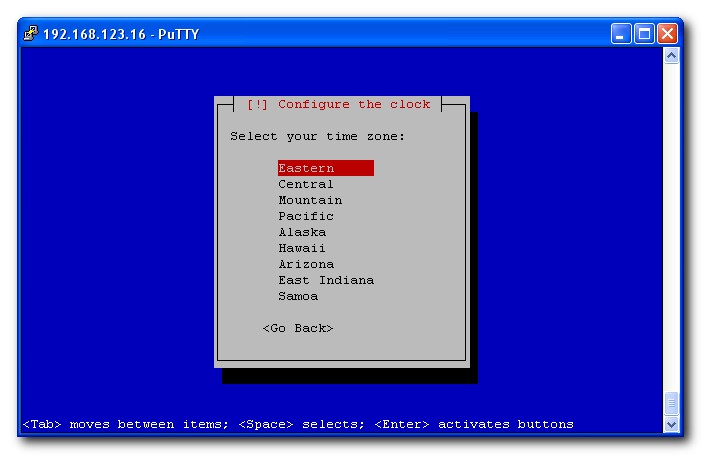Open the PuTTY system menu icon
This screenshot has height=455, width=702.
point(30,34)
